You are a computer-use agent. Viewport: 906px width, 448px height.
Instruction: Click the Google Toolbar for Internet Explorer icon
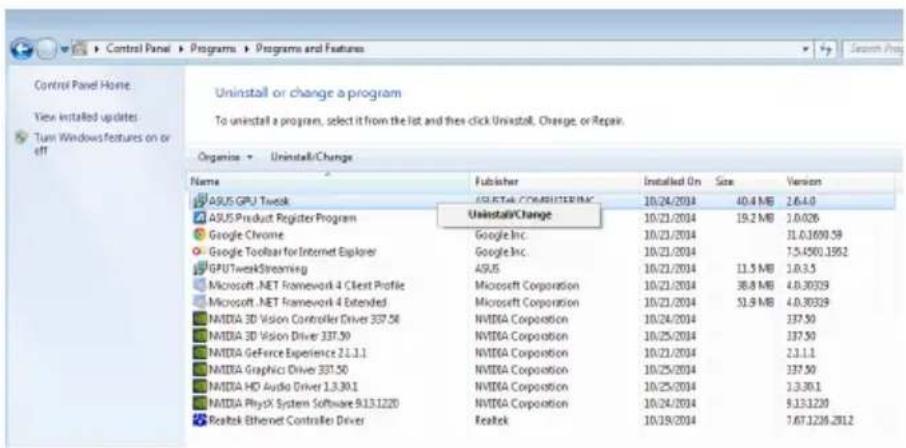199,252
